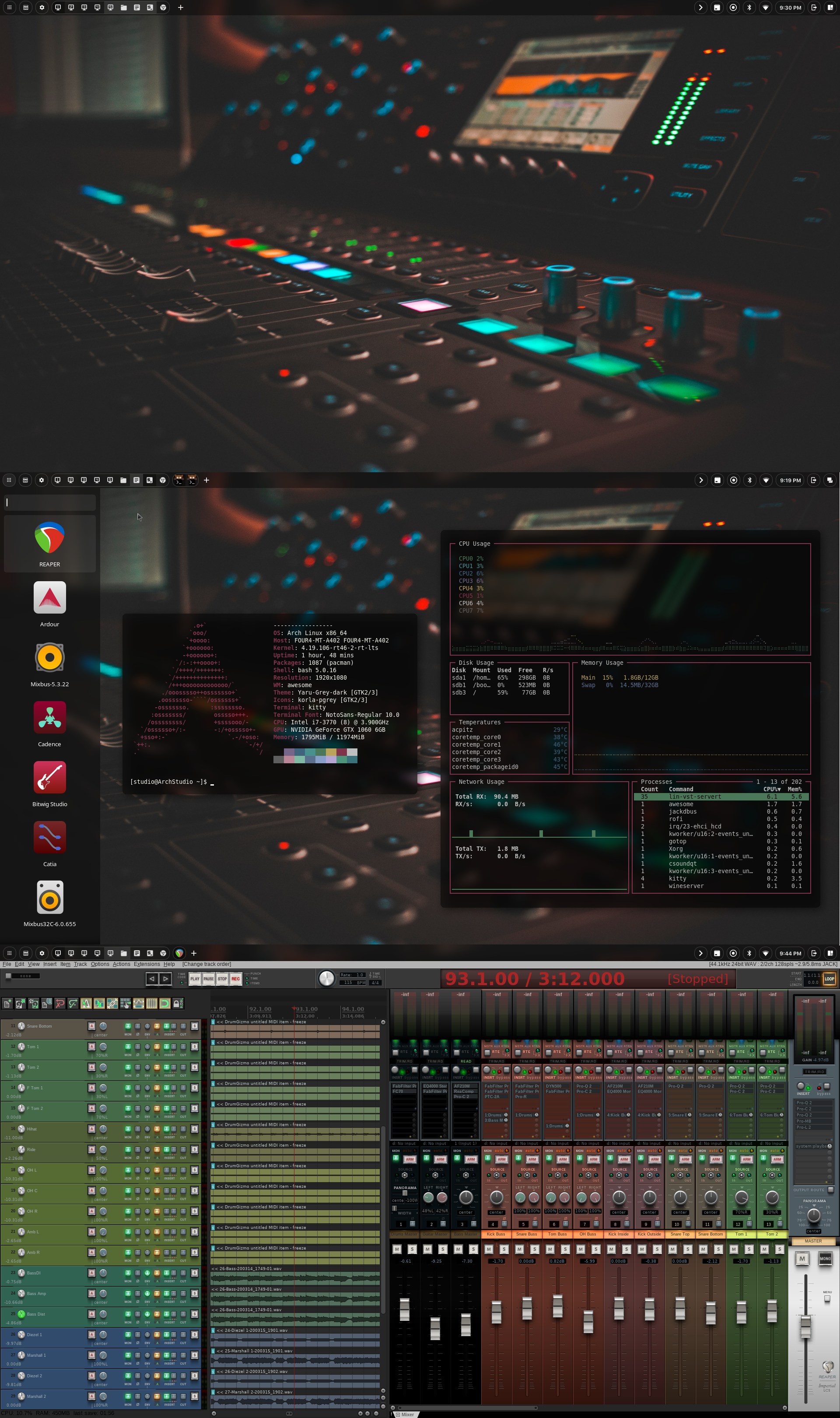Open Mixbus-5.3.22 from the launcher
Viewport: 840px width, 1418px height.
point(50,663)
